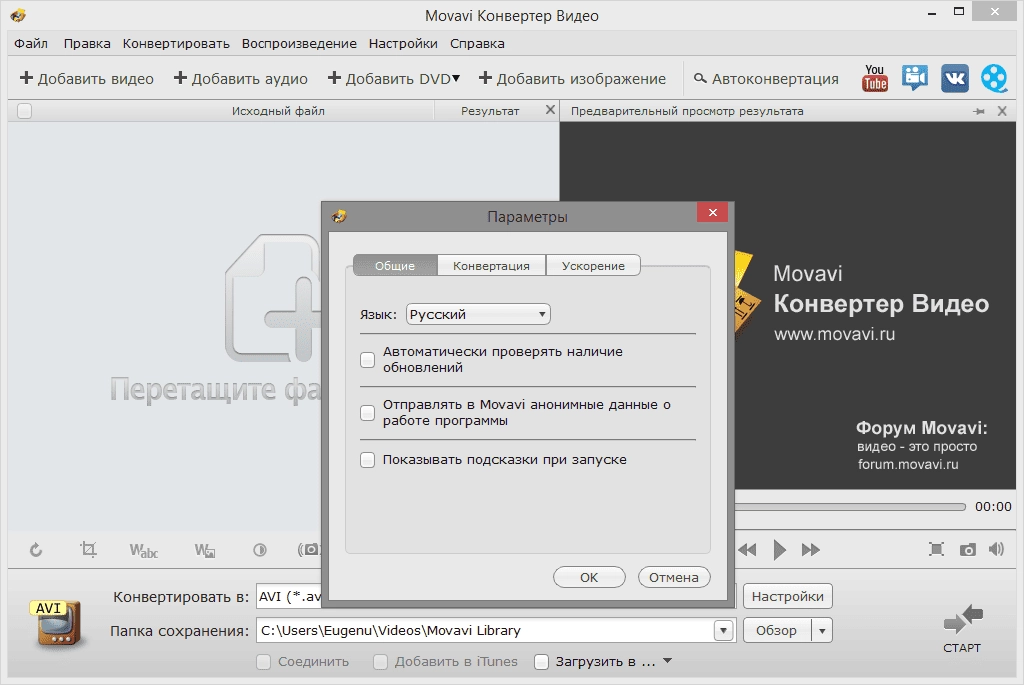The height and width of the screenshot is (685, 1024).
Task: Expand the save folder path dropdown
Action: [x=723, y=631]
